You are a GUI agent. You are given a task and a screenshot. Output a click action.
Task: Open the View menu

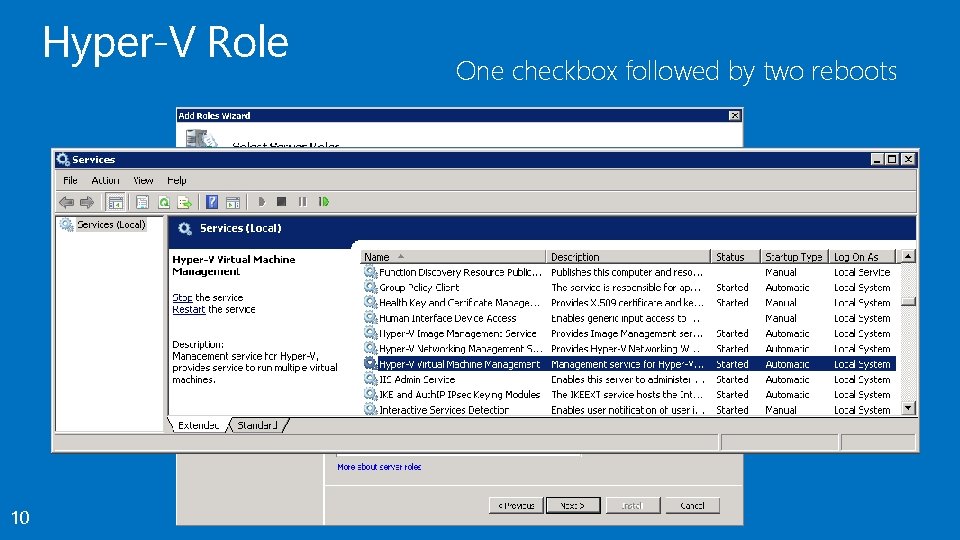pos(143,181)
